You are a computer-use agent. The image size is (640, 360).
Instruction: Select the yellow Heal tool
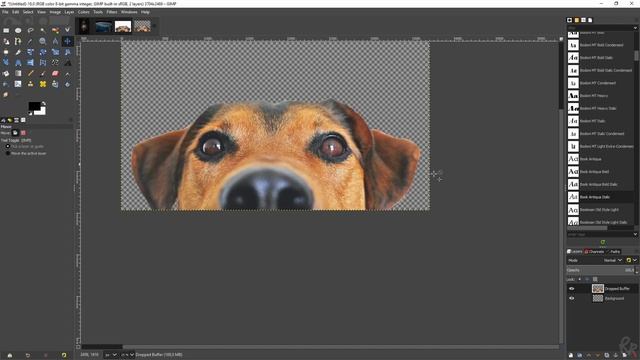[x=43, y=84]
